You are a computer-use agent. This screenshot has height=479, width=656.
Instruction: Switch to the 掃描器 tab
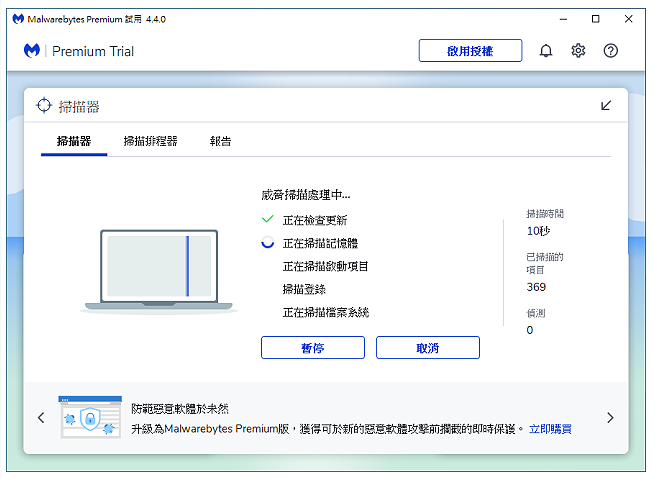click(74, 141)
